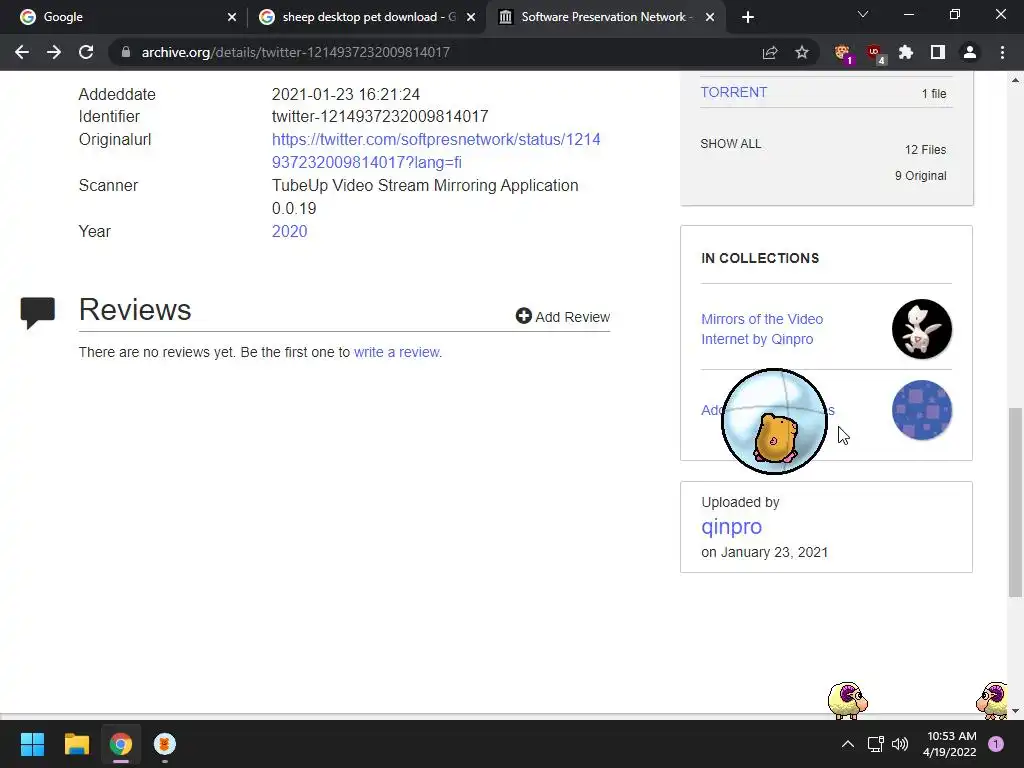Open the original Twitter status URL

pos(436,151)
